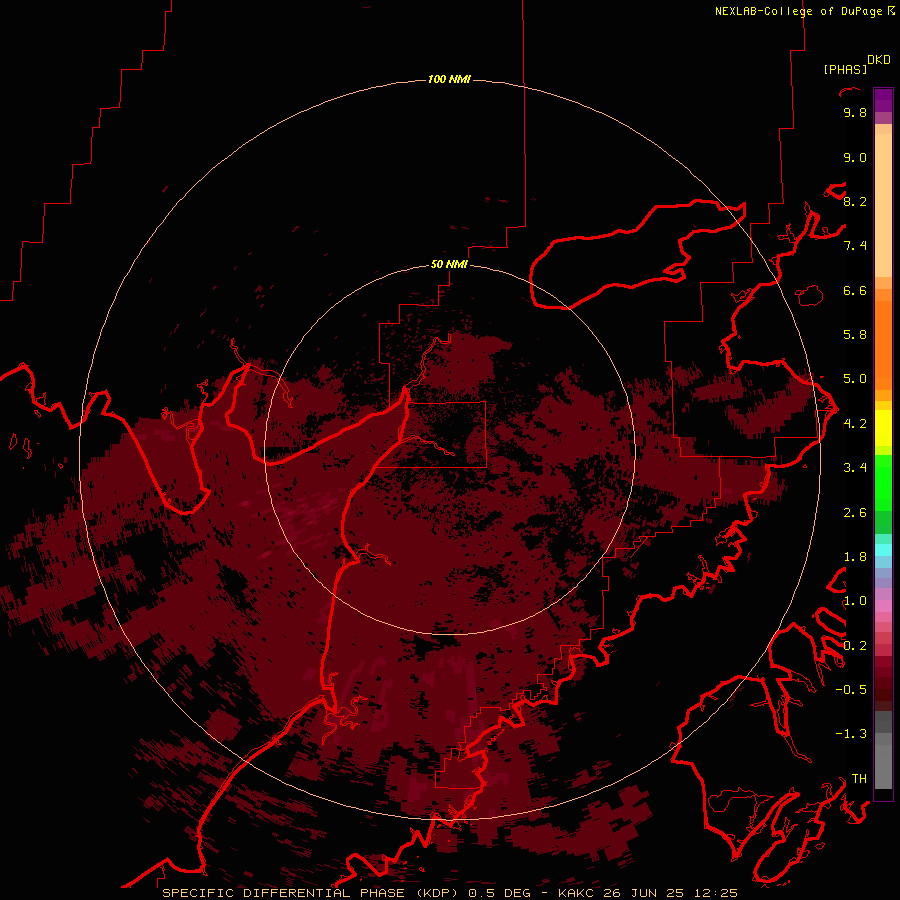Click the 1.8 value on the scale
900x900 pixels.
855,557
